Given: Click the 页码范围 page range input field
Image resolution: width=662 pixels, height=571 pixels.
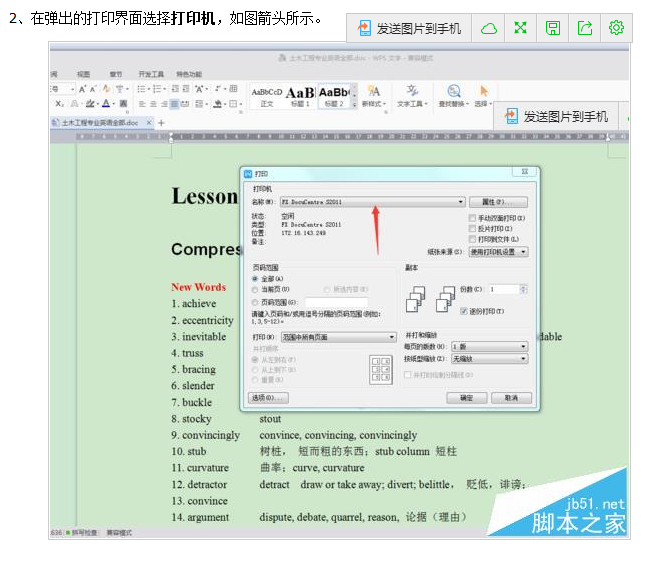Looking at the screenshot, I should click(x=336, y=301).
